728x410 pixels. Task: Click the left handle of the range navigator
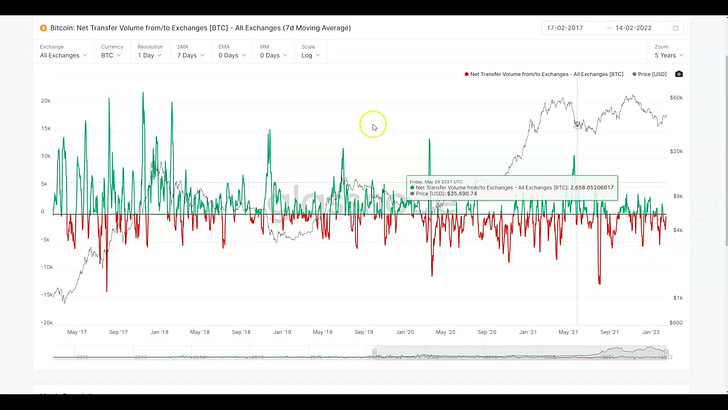[374, 353]
